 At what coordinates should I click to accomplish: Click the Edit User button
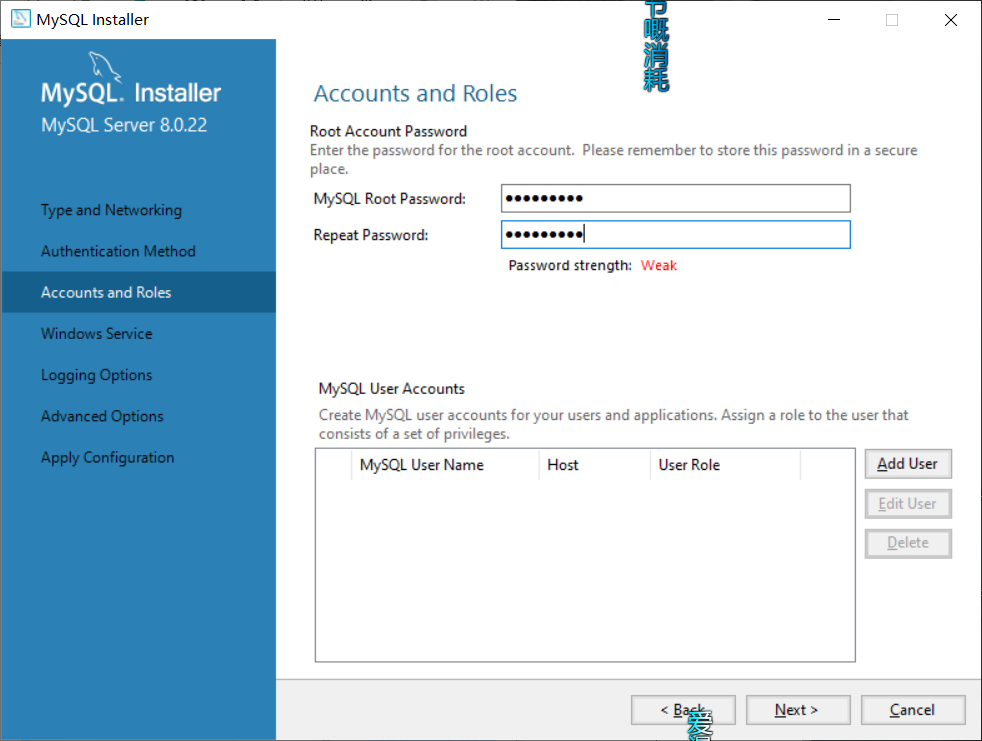908,504
